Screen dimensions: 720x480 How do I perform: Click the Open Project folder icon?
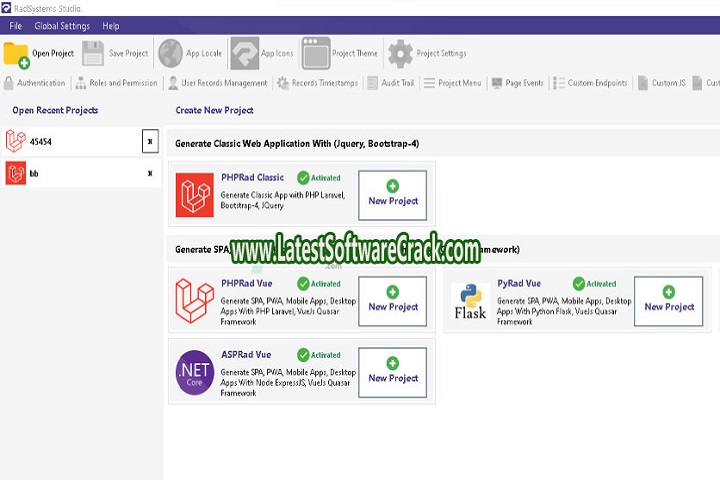17,54
